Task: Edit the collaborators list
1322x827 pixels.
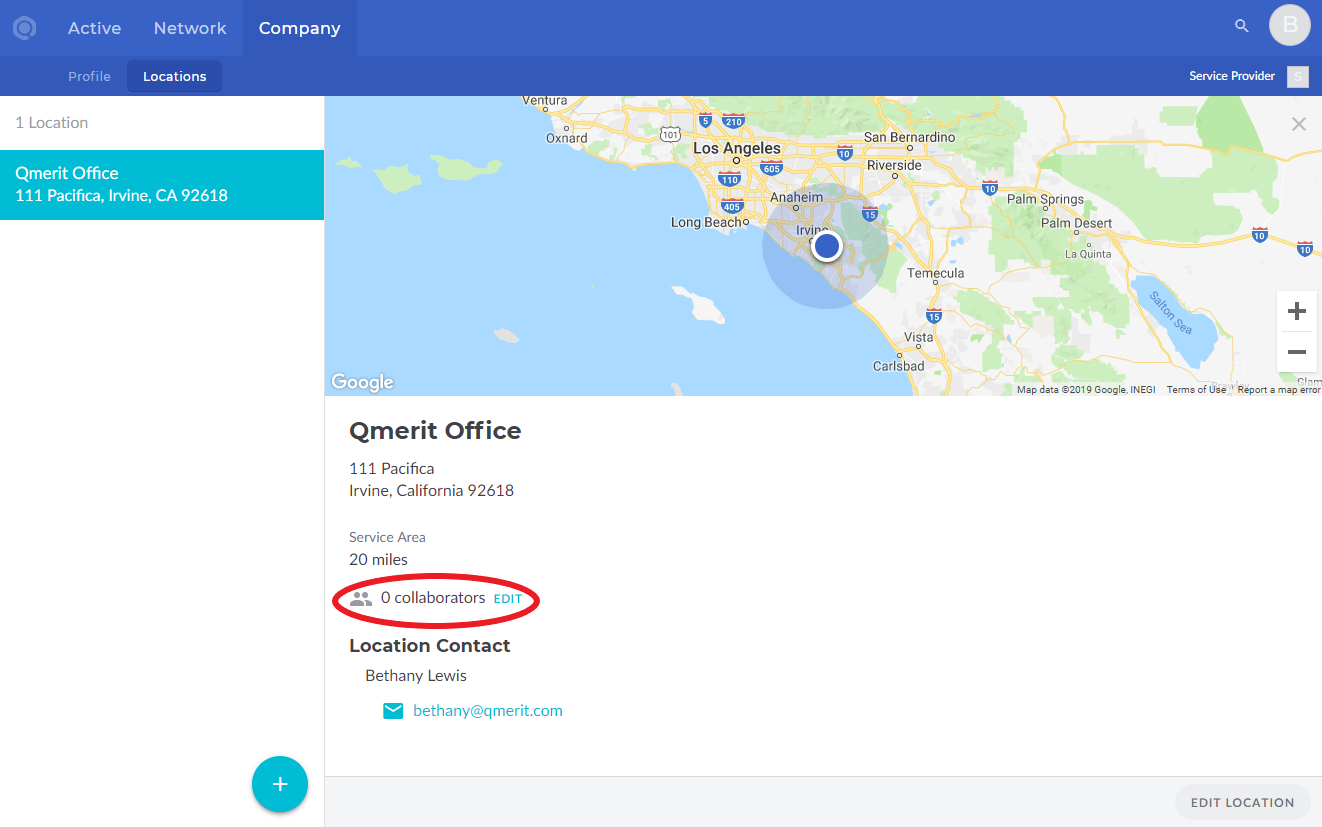Action: point(508,599)
